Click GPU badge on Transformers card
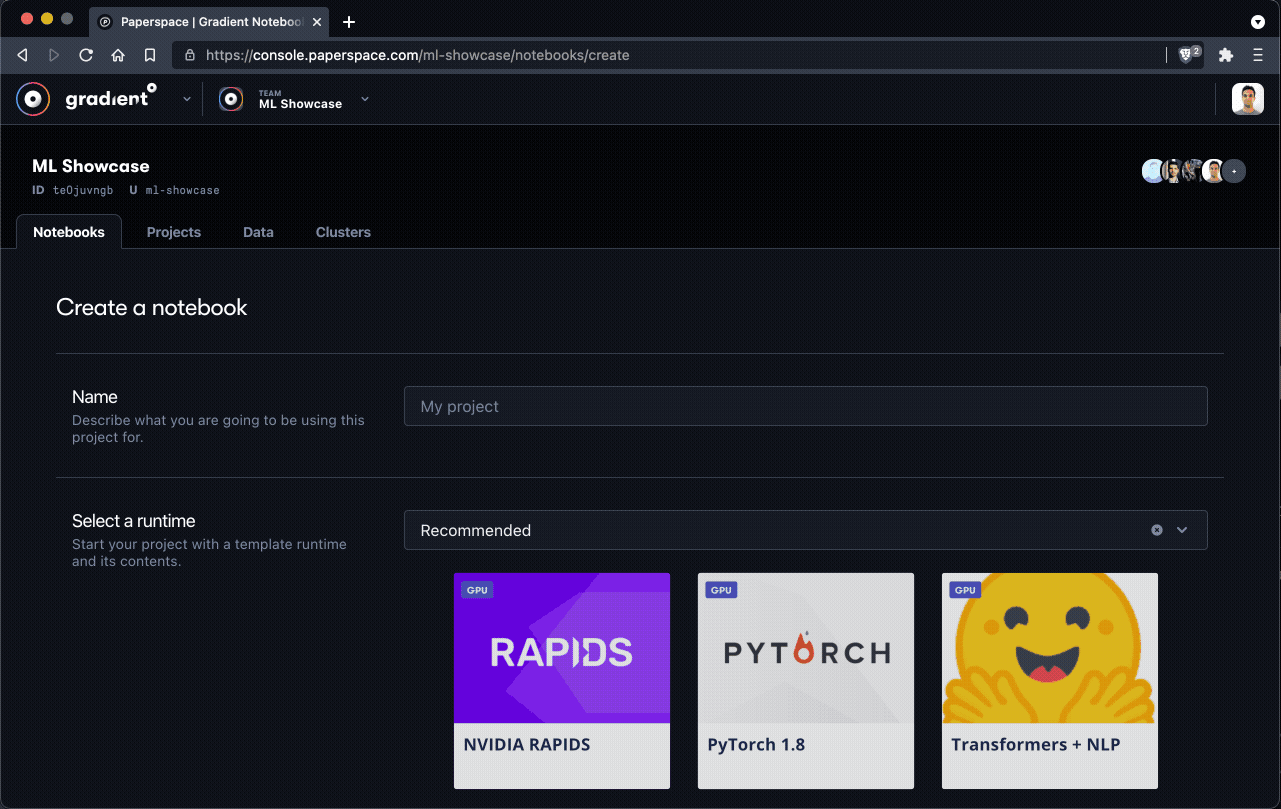This screenshot has height=809, width=1281. coord(965,590)
